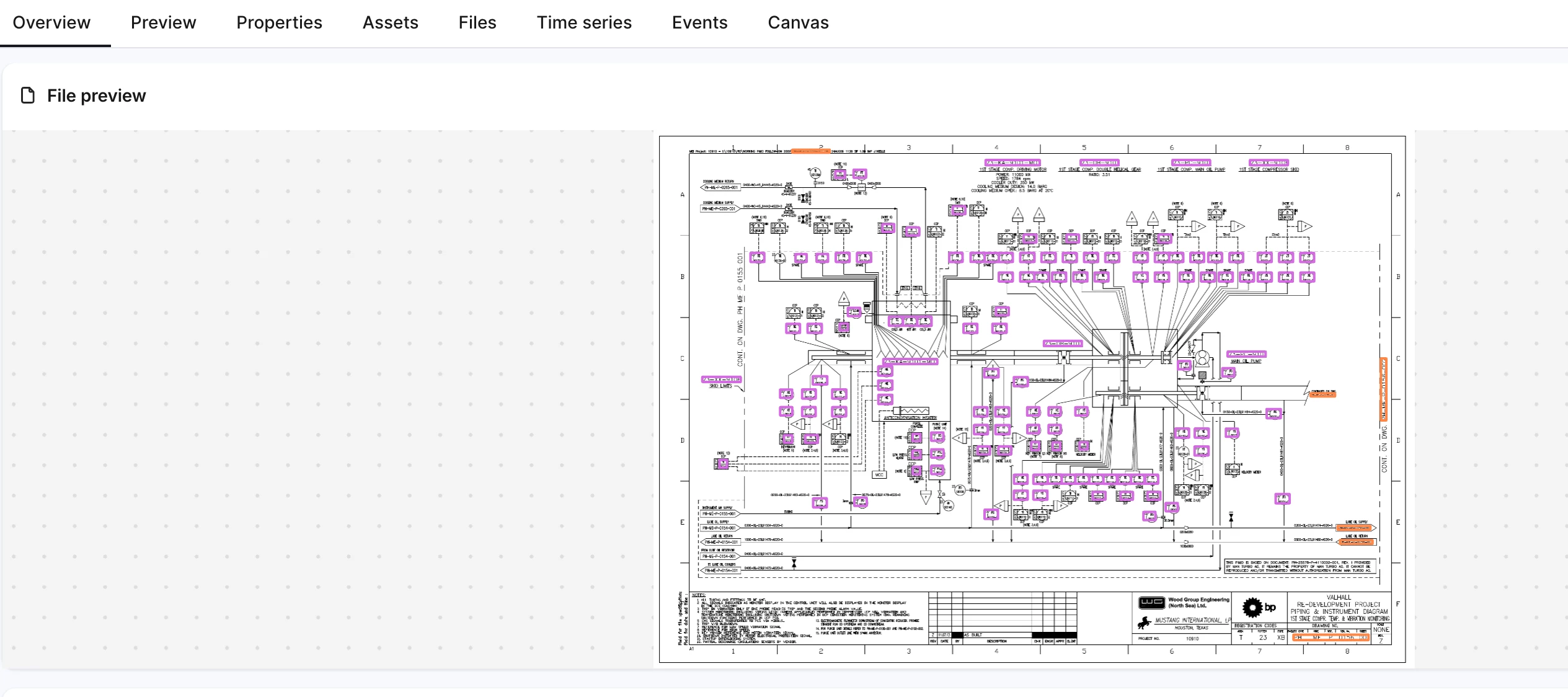Click the File preview document icon
The width and height of the screenshot is (1568, 697).
click(28, 95)
